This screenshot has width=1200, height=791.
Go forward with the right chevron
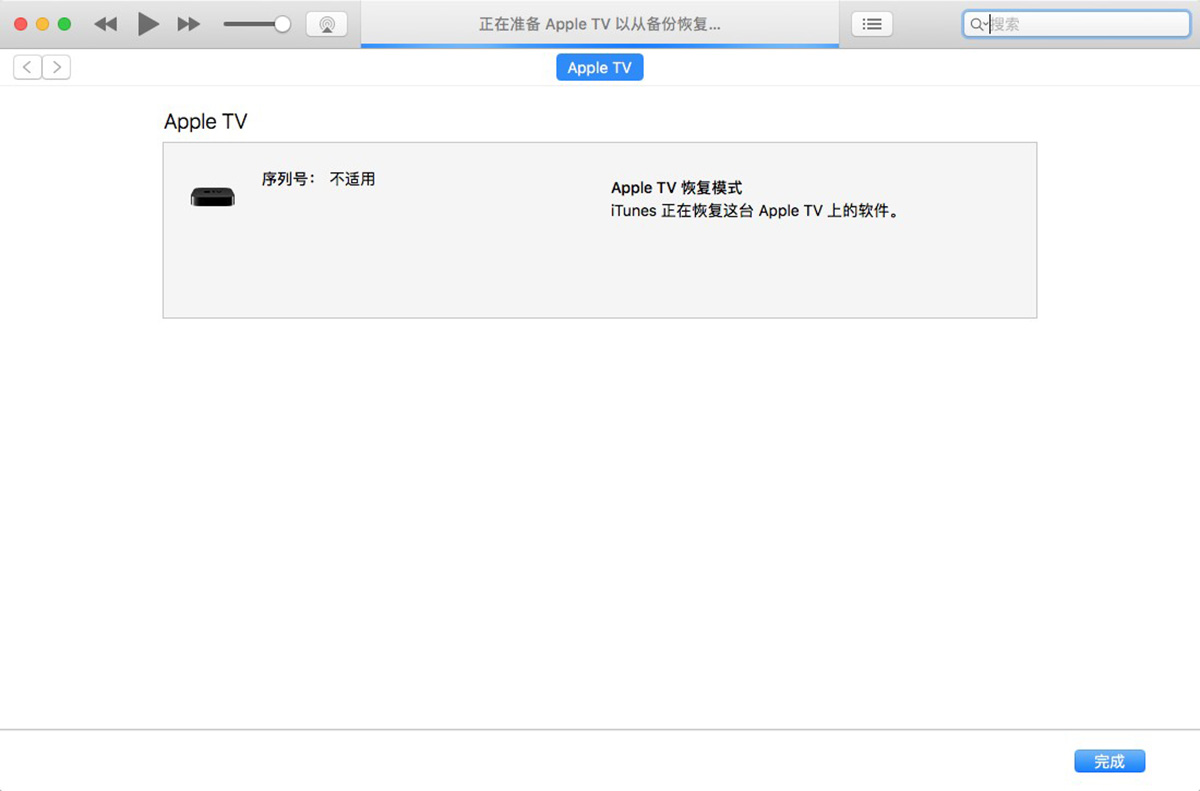tap(56, 67)
